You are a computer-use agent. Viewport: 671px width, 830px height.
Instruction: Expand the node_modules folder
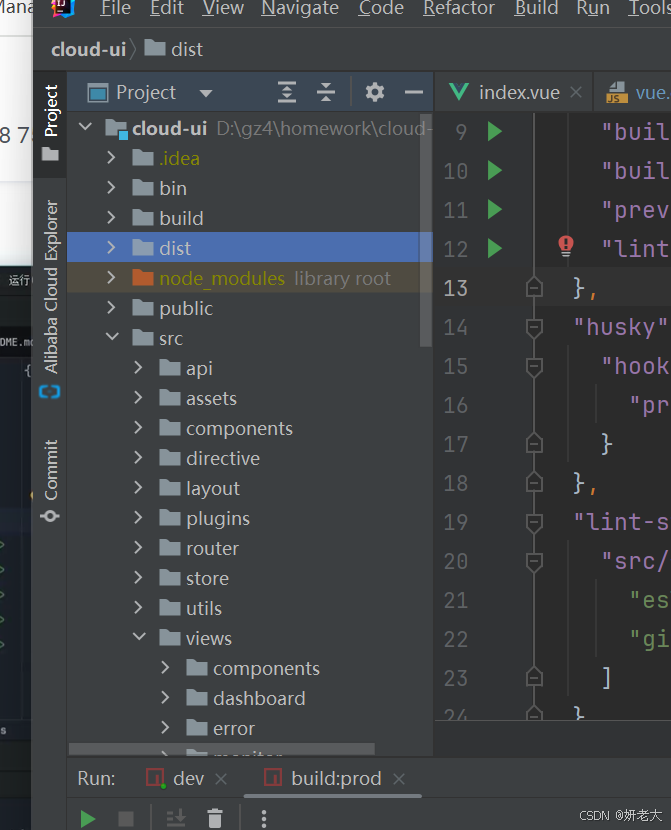pyautogui.click(x=111, y=278)
